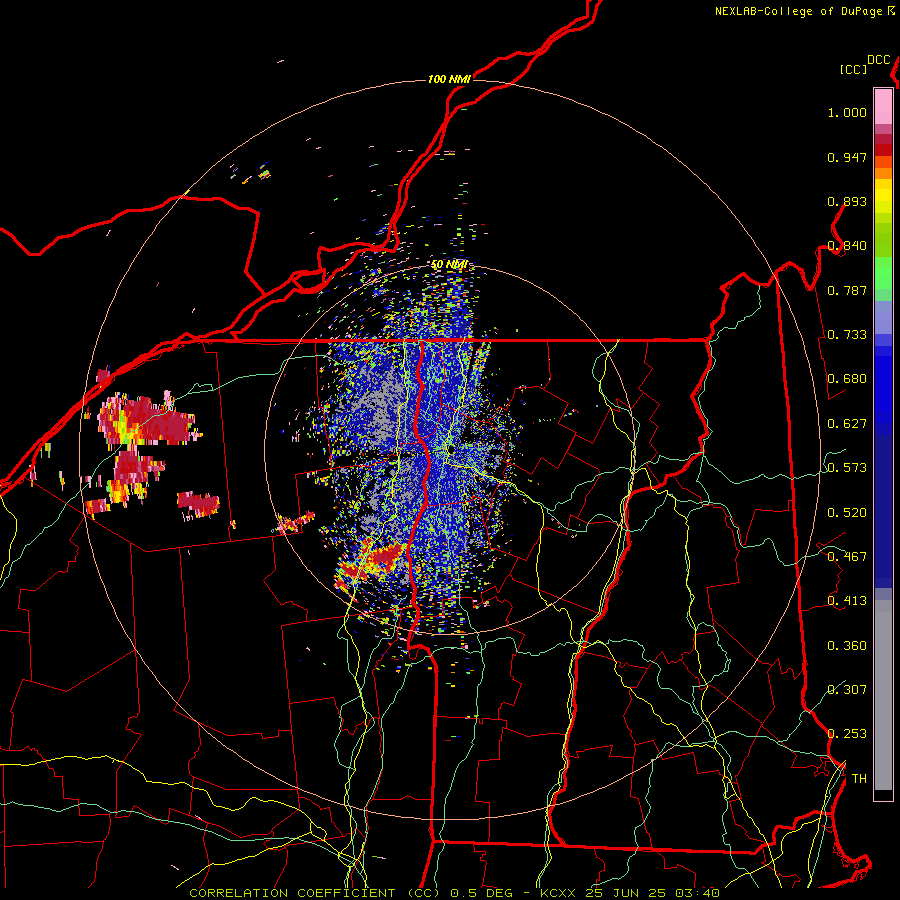Click the Correlation Coefficient caption at bottom

(454, 893)
